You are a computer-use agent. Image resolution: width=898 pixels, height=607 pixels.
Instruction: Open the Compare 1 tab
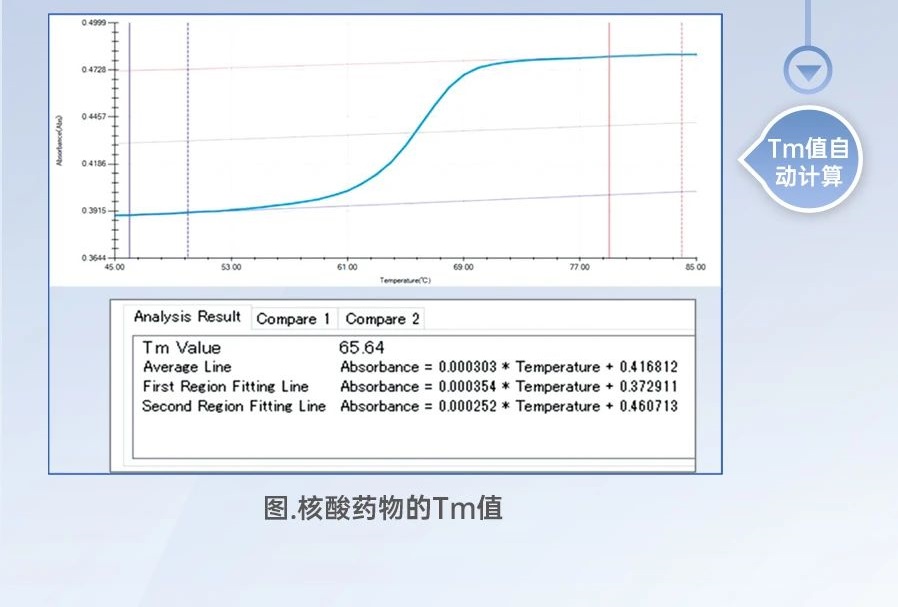pyautogui.click(x=293, y=319)
